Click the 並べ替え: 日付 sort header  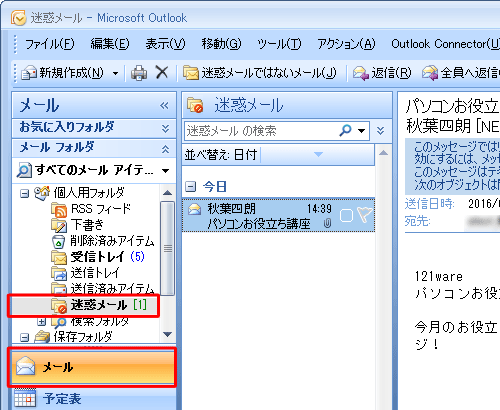(x=221, y=155)
